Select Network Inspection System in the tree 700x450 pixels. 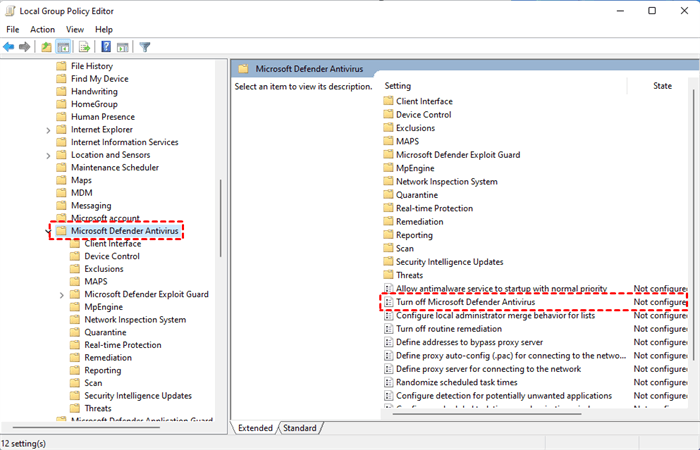point(135,320)
